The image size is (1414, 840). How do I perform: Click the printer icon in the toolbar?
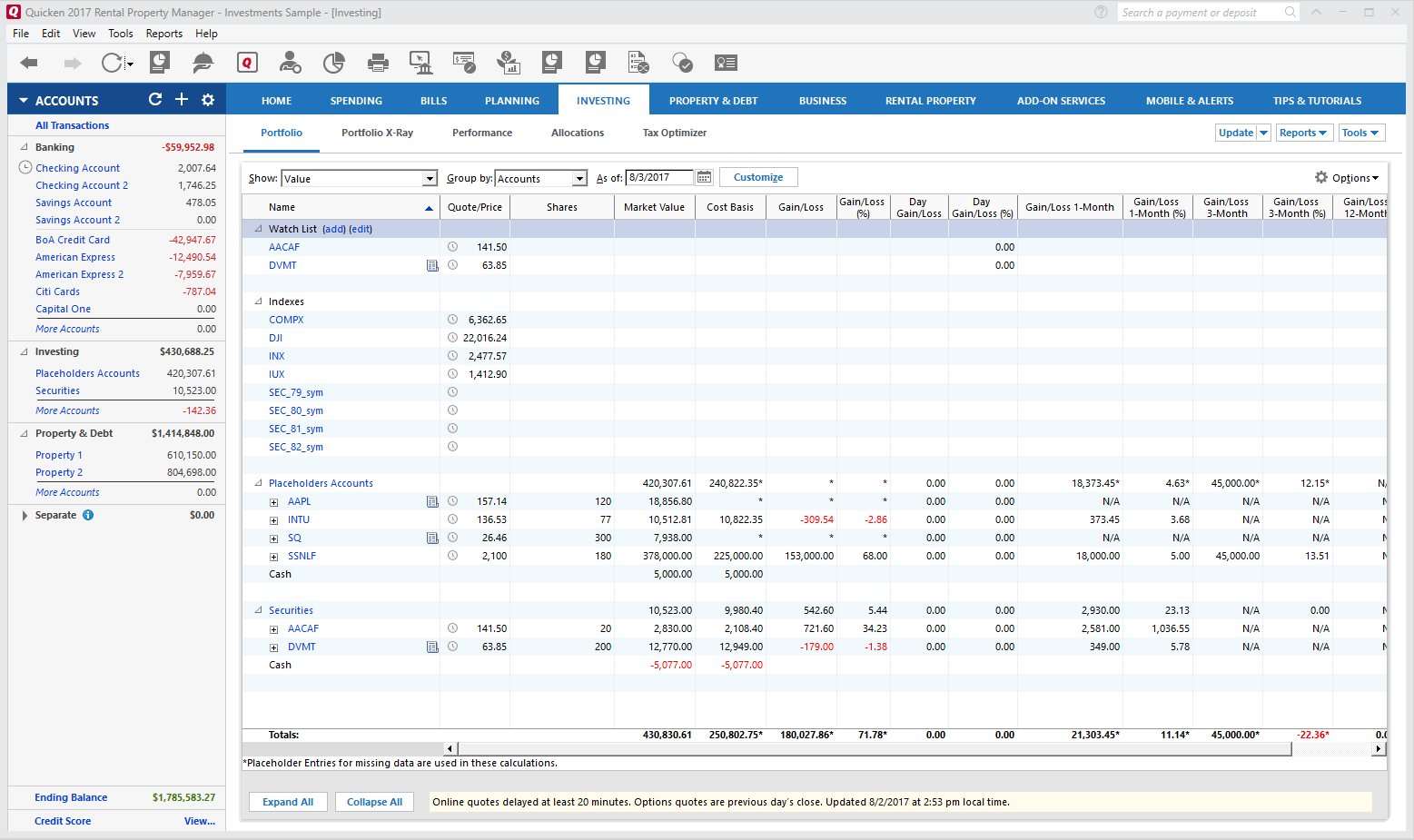click(x=378, y=63)
